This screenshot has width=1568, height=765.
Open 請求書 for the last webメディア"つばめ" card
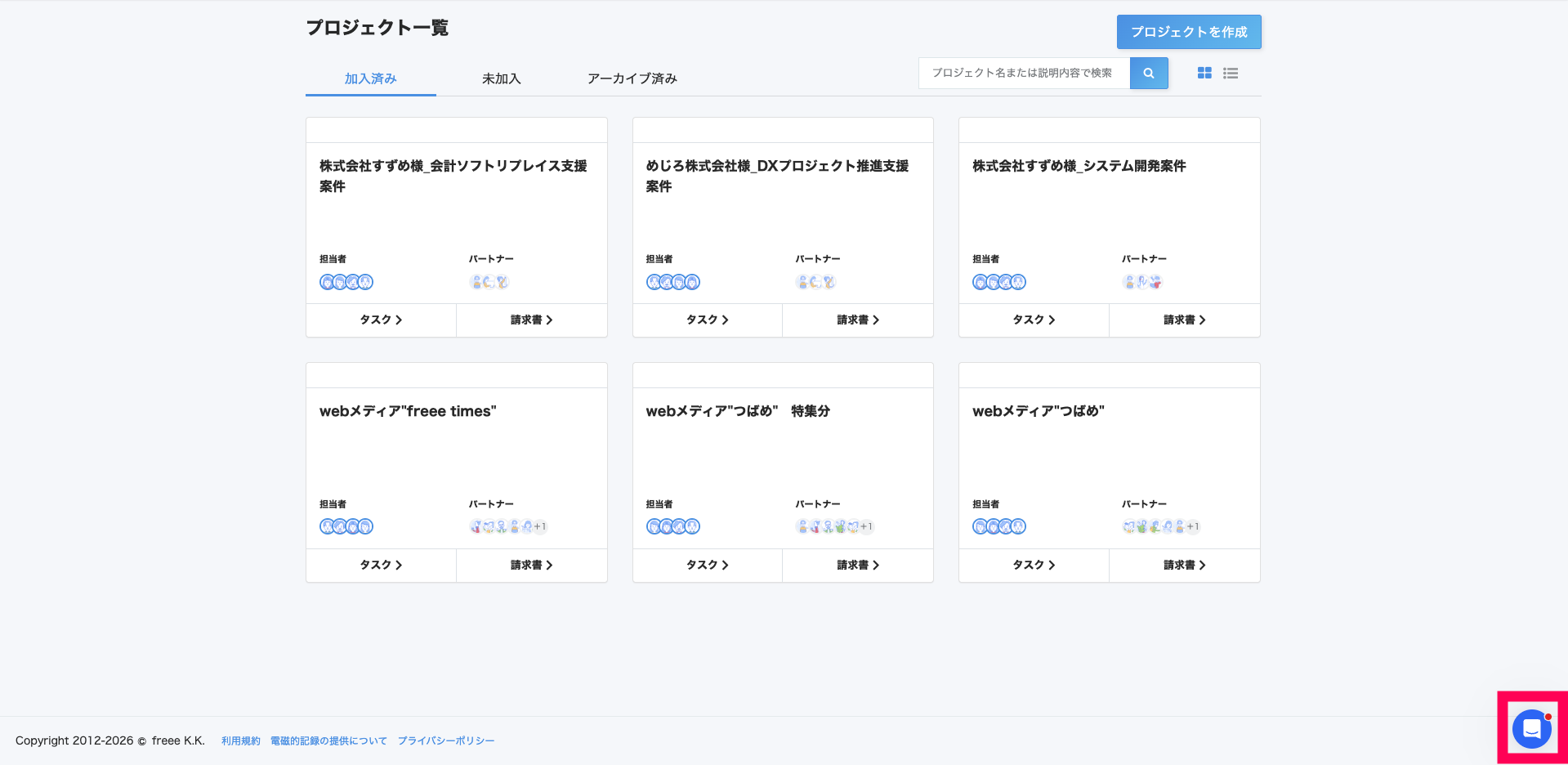pos(1185,565)
